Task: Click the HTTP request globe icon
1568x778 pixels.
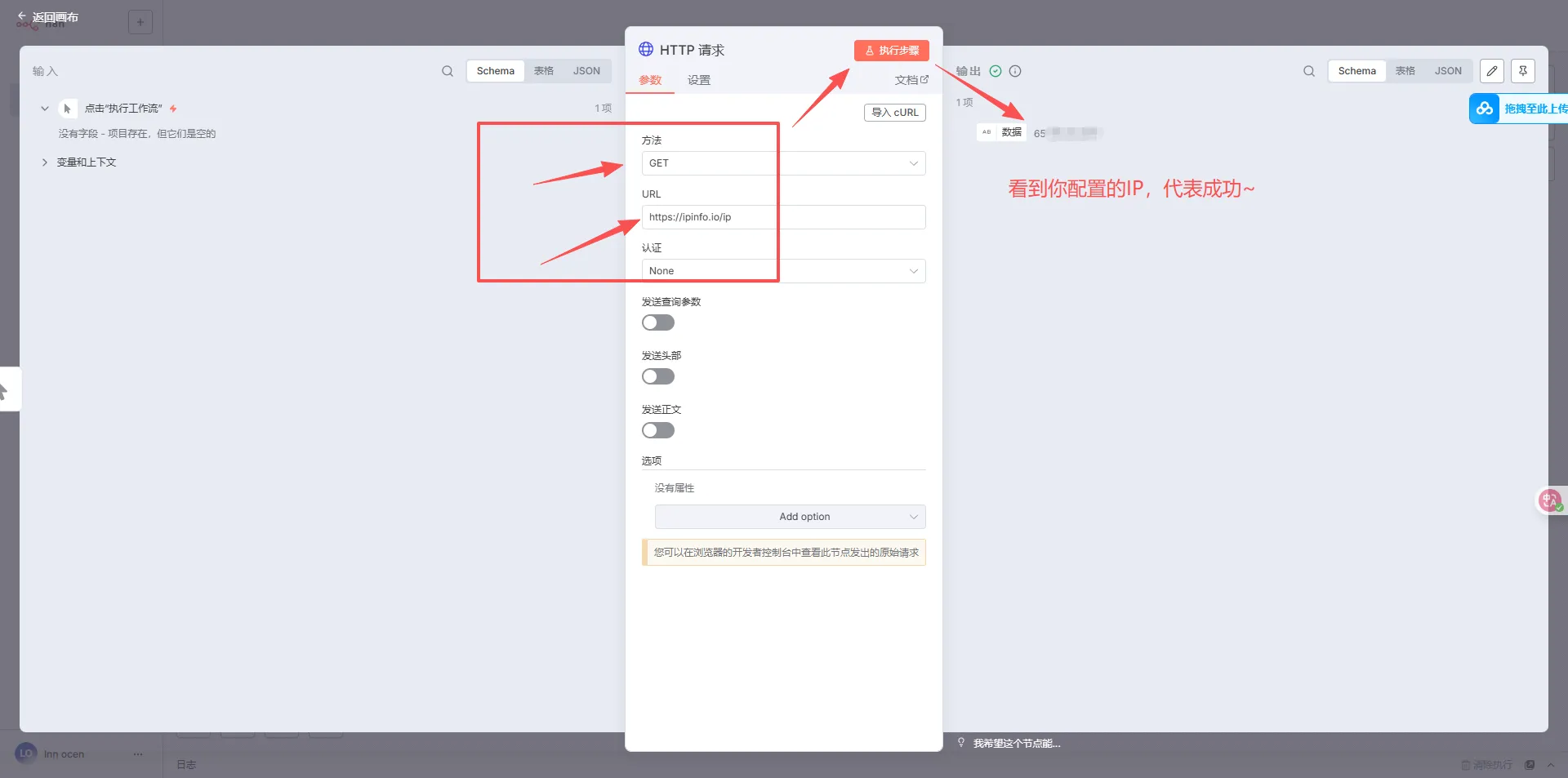Action: (646, 50)
